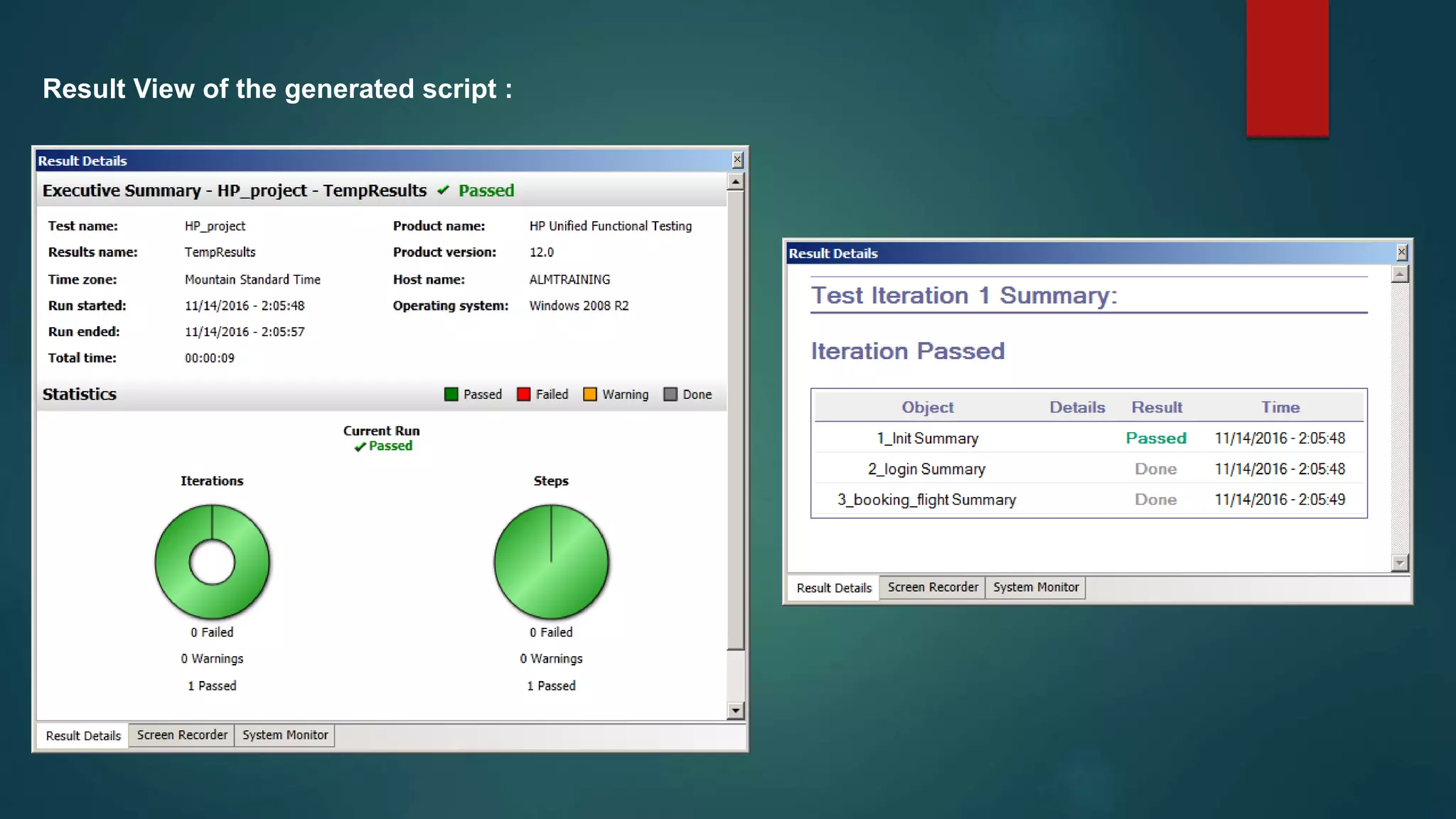
Task: Select Result Details tab in Test Iteration window
Action: click(834, 588)
